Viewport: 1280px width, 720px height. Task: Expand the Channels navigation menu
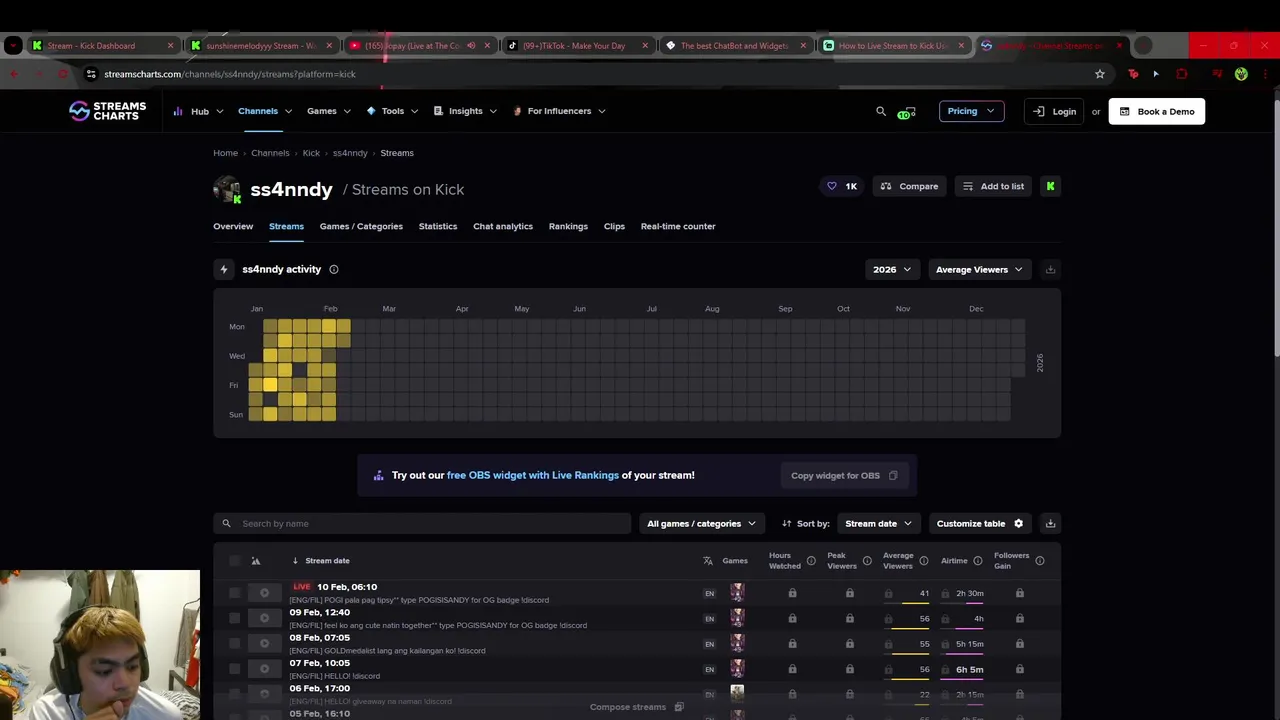(265, 111)
